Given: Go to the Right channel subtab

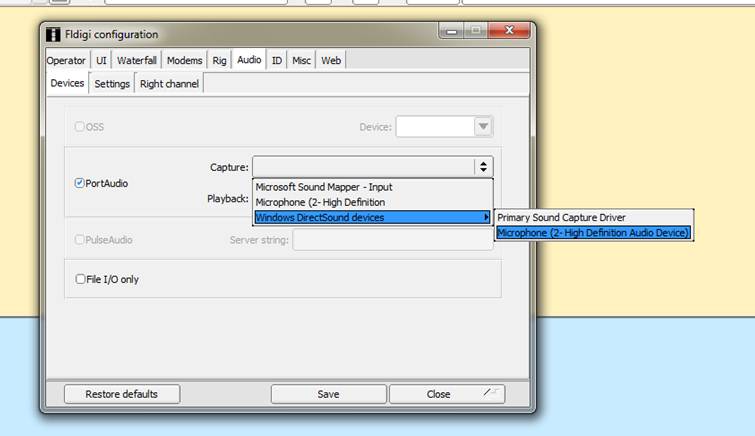Looking at the screenshot, I should 169,84.
